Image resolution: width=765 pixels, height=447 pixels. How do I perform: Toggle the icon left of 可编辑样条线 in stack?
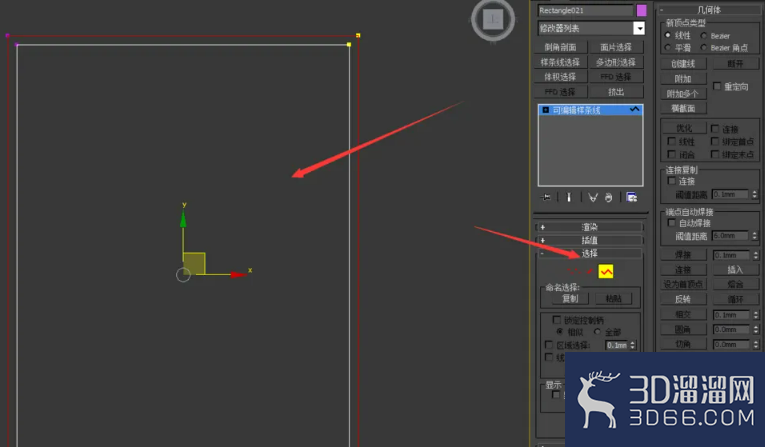tap(545, 110)
